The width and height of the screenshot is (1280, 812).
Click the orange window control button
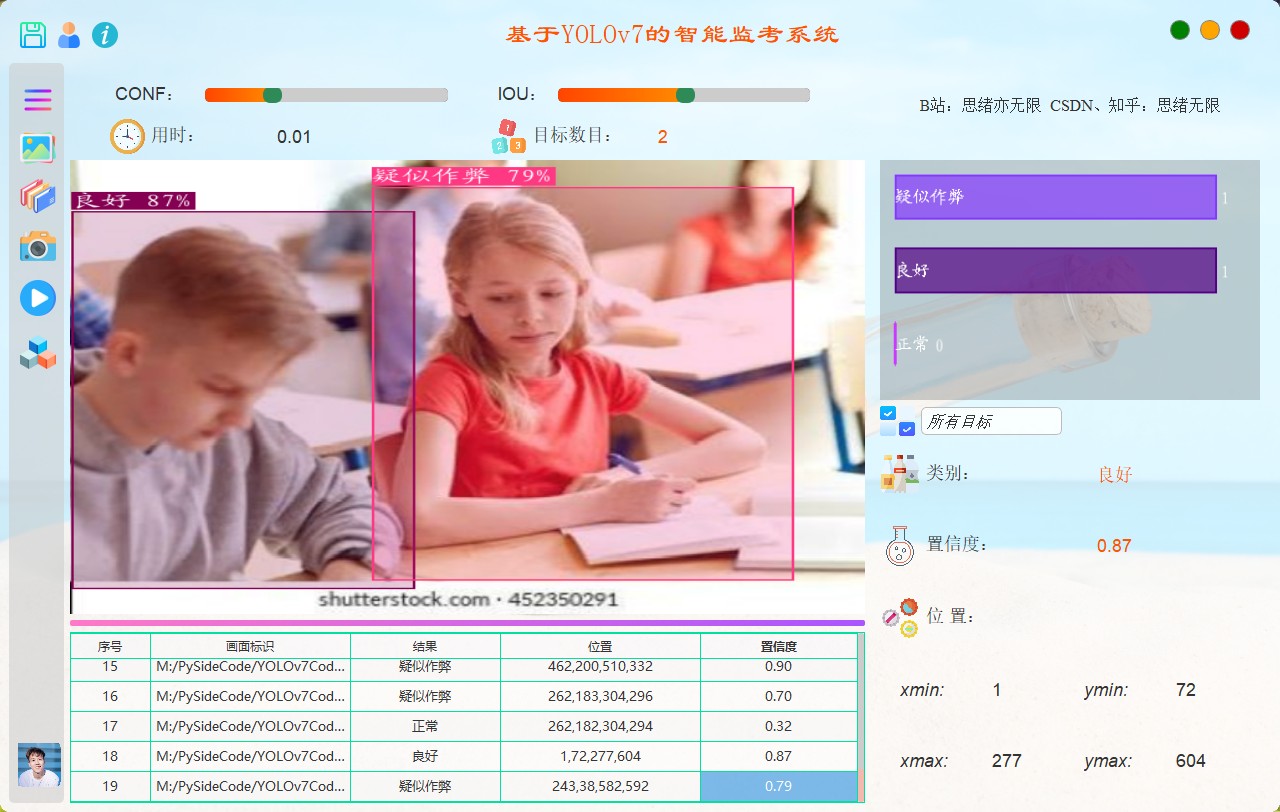(x=1210, y=30)
